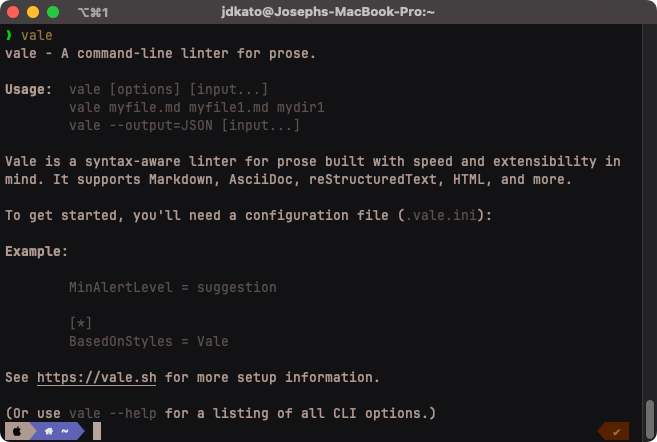The width and height of the screenshot is (657, 442).
Task: Click the 'Usage:' heading text
Action: coord(29,89)
